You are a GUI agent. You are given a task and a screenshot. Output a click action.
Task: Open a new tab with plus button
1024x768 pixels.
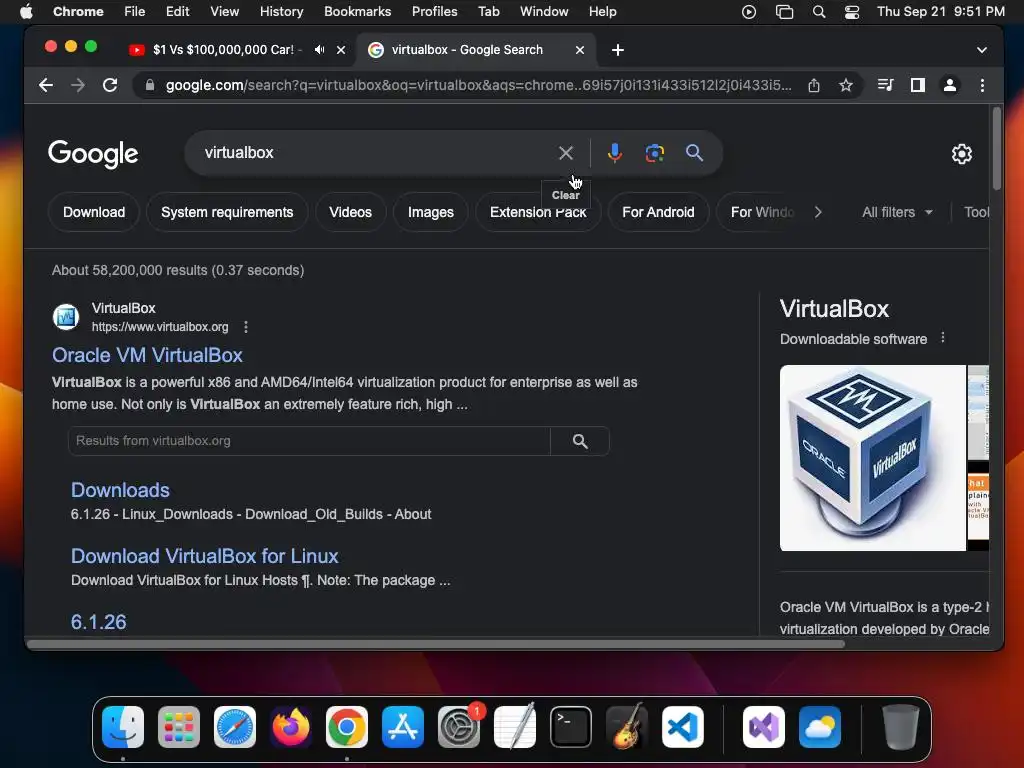617,50
